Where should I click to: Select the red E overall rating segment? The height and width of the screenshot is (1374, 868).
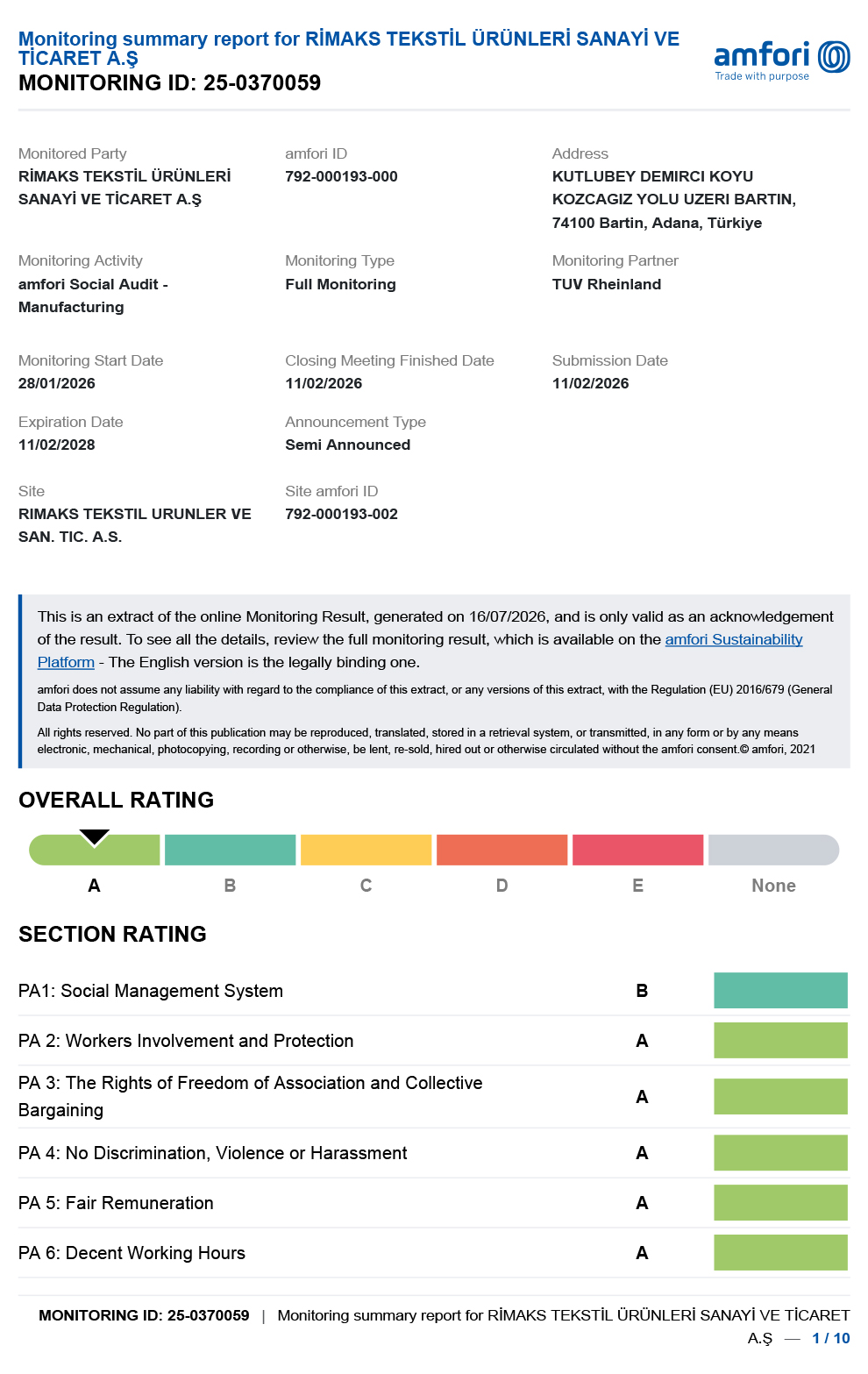pos(637,850)
